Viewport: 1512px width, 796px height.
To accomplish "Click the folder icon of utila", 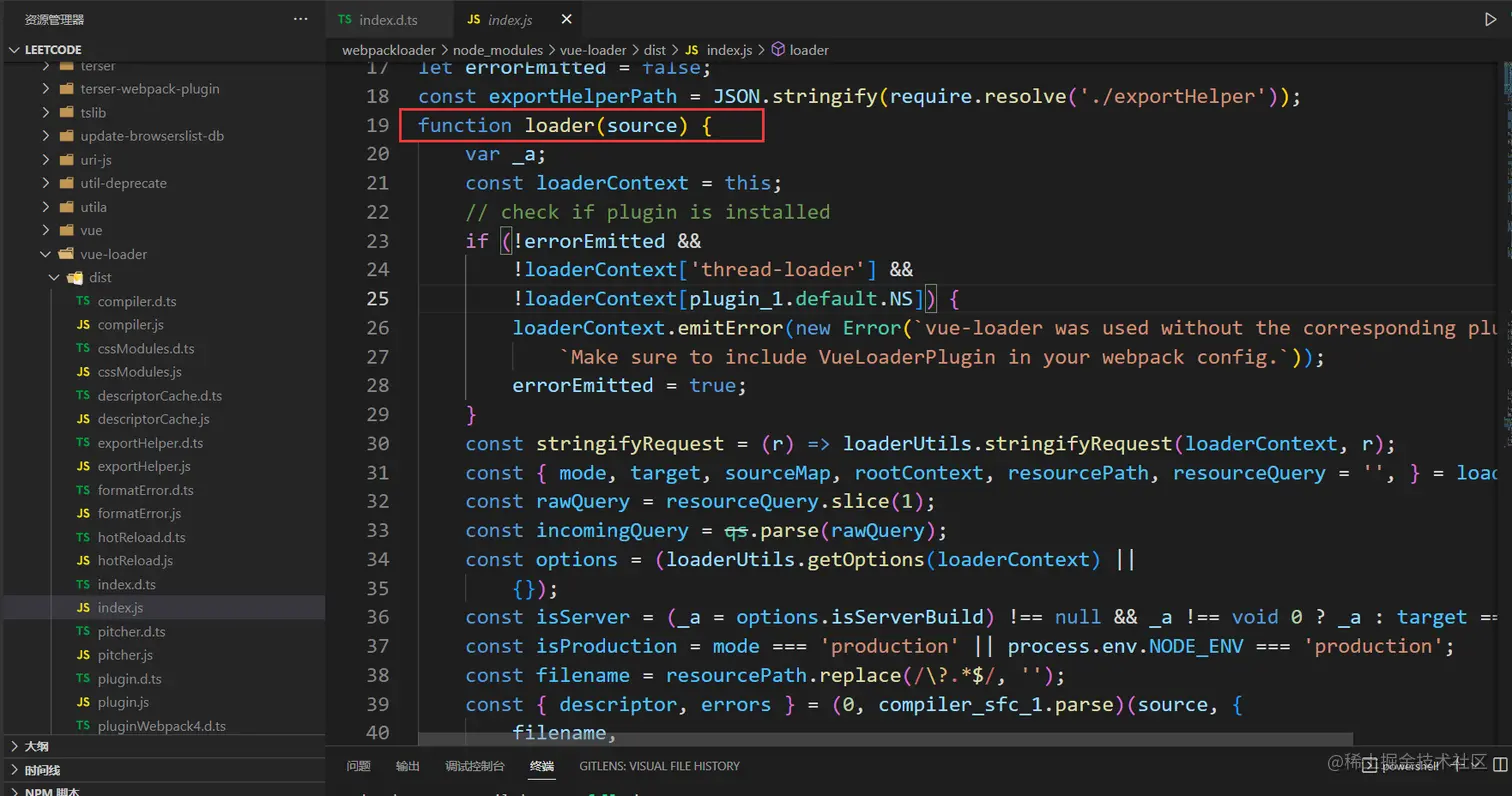I will [x=66, y=207].
